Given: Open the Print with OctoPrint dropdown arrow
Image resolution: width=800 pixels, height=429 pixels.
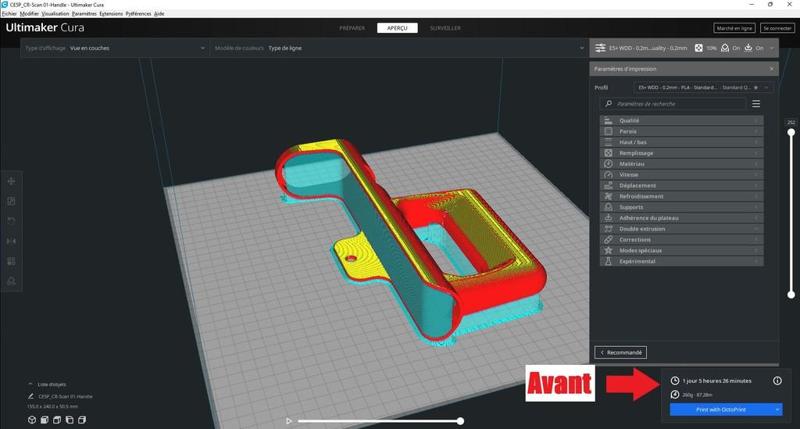Looking at the screenshot, I should (778, 410).
